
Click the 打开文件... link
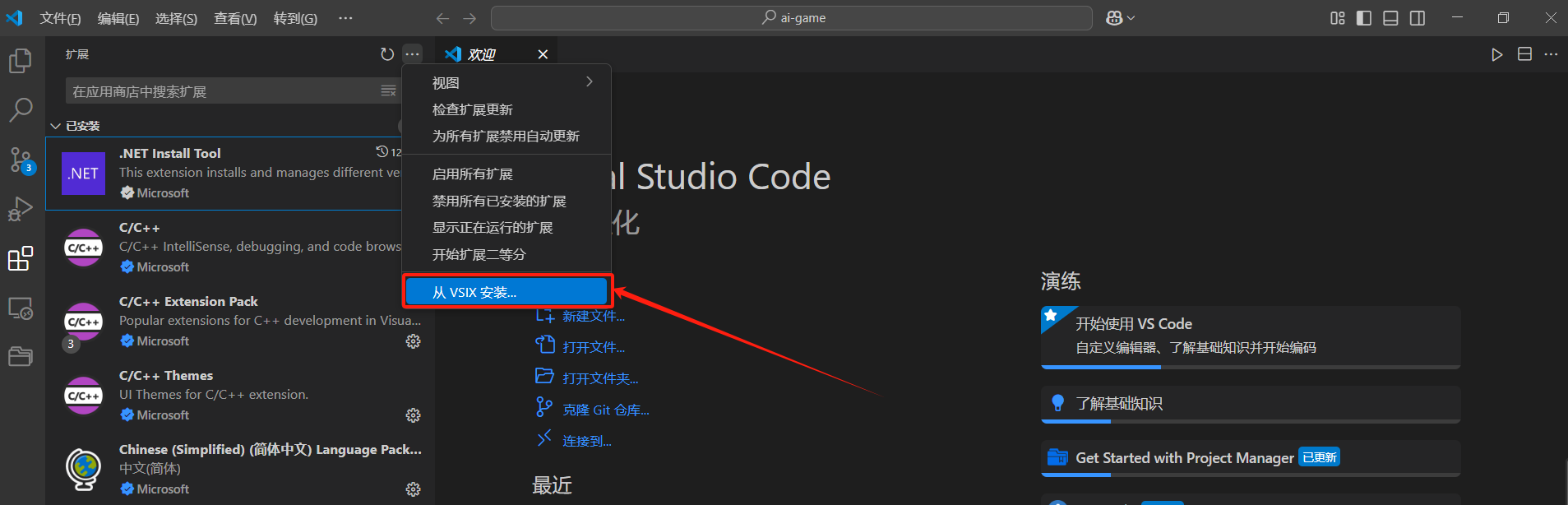(x=594, y=347)
